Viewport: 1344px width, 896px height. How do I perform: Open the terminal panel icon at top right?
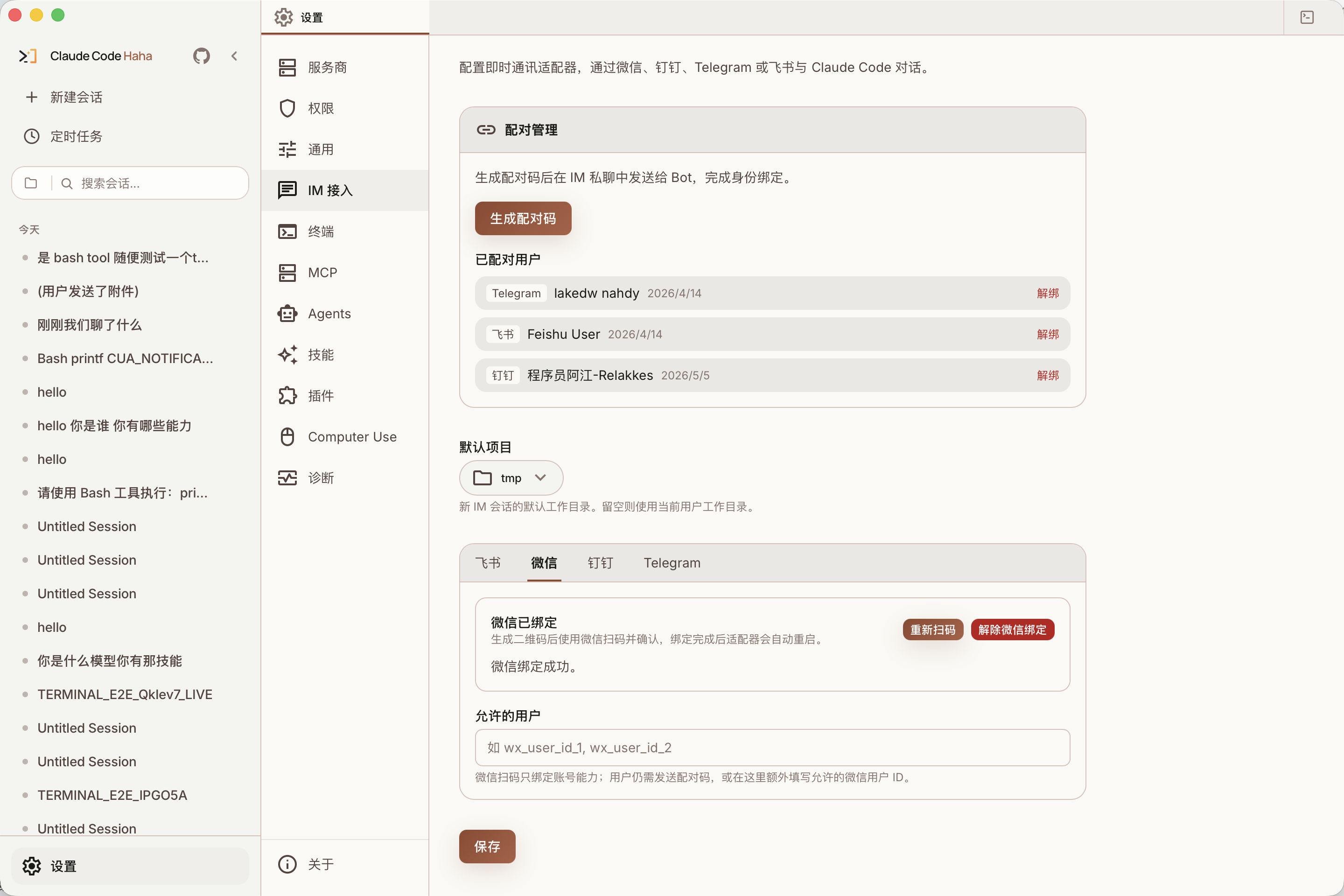tap(1307, 17)
